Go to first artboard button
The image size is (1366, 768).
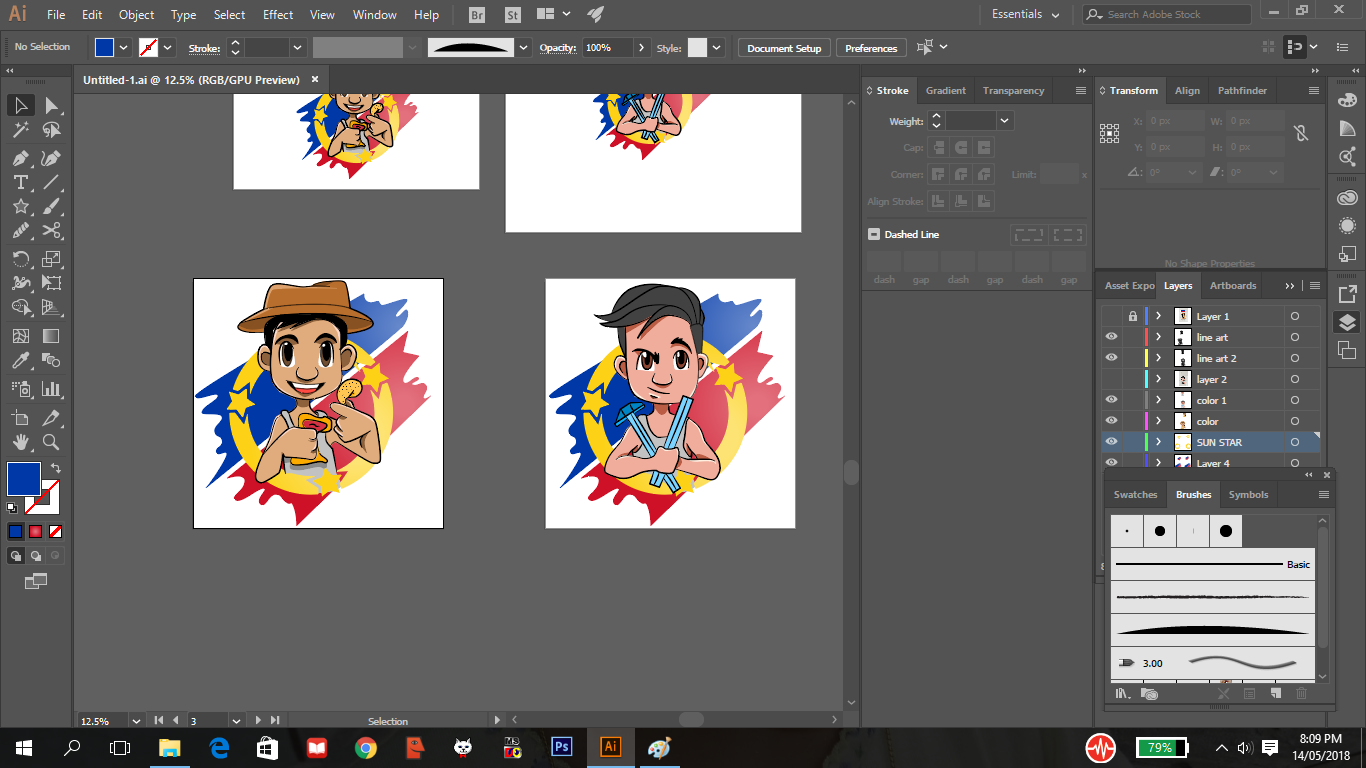(159, 720)
